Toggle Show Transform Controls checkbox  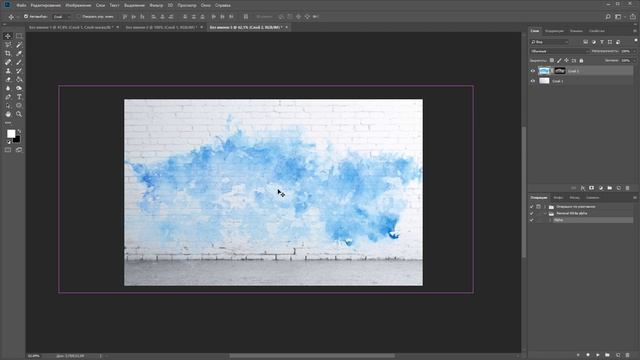click(78, 17)
